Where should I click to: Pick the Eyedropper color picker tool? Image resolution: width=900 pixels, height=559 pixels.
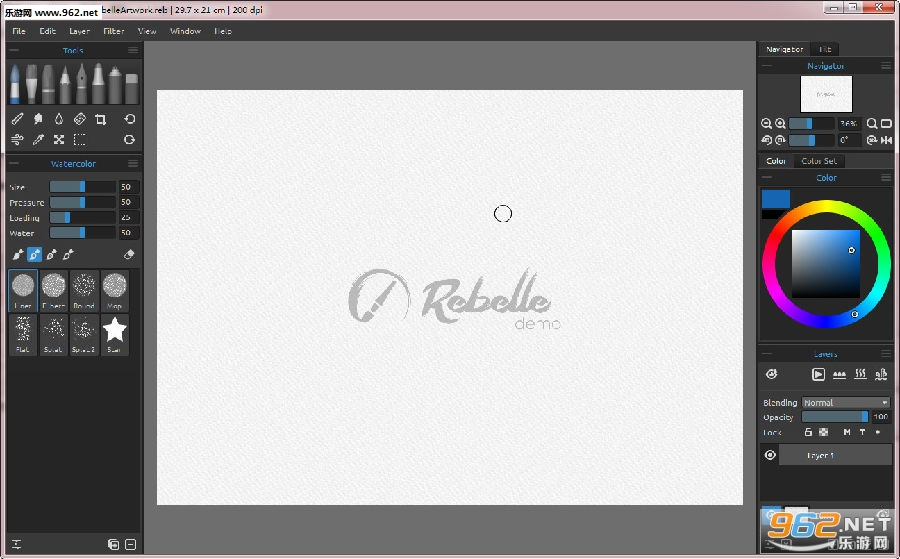[38, 139]
